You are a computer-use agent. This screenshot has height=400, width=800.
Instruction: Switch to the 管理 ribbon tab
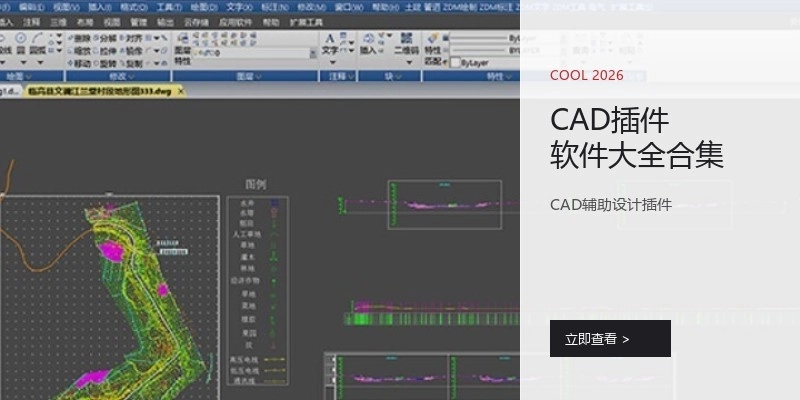click(x=138, y=22)
